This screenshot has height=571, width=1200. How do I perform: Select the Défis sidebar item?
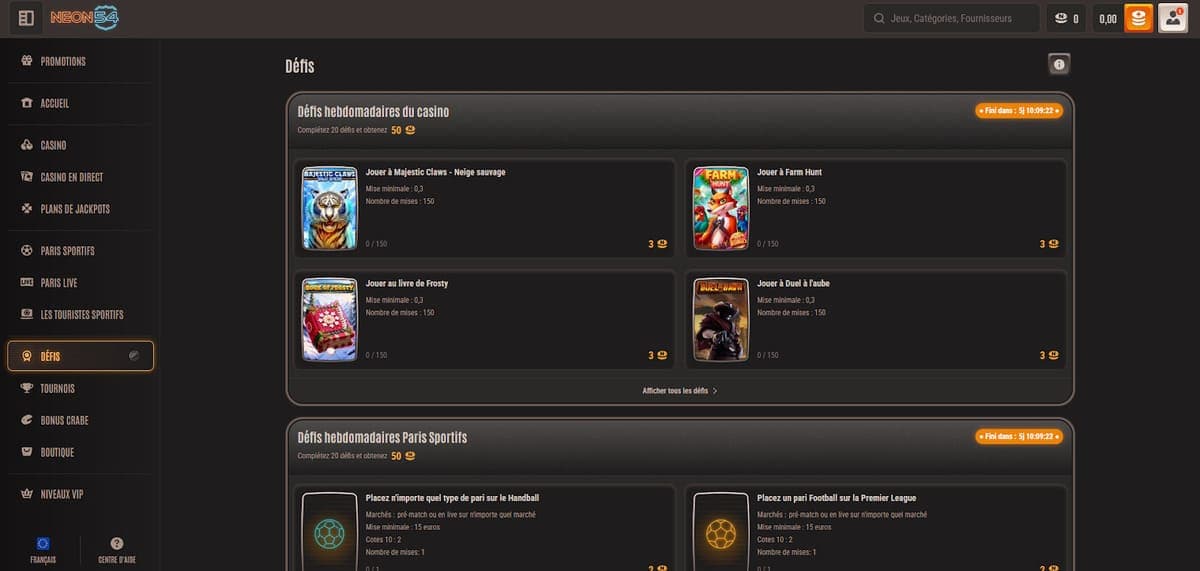click(80, 356)
